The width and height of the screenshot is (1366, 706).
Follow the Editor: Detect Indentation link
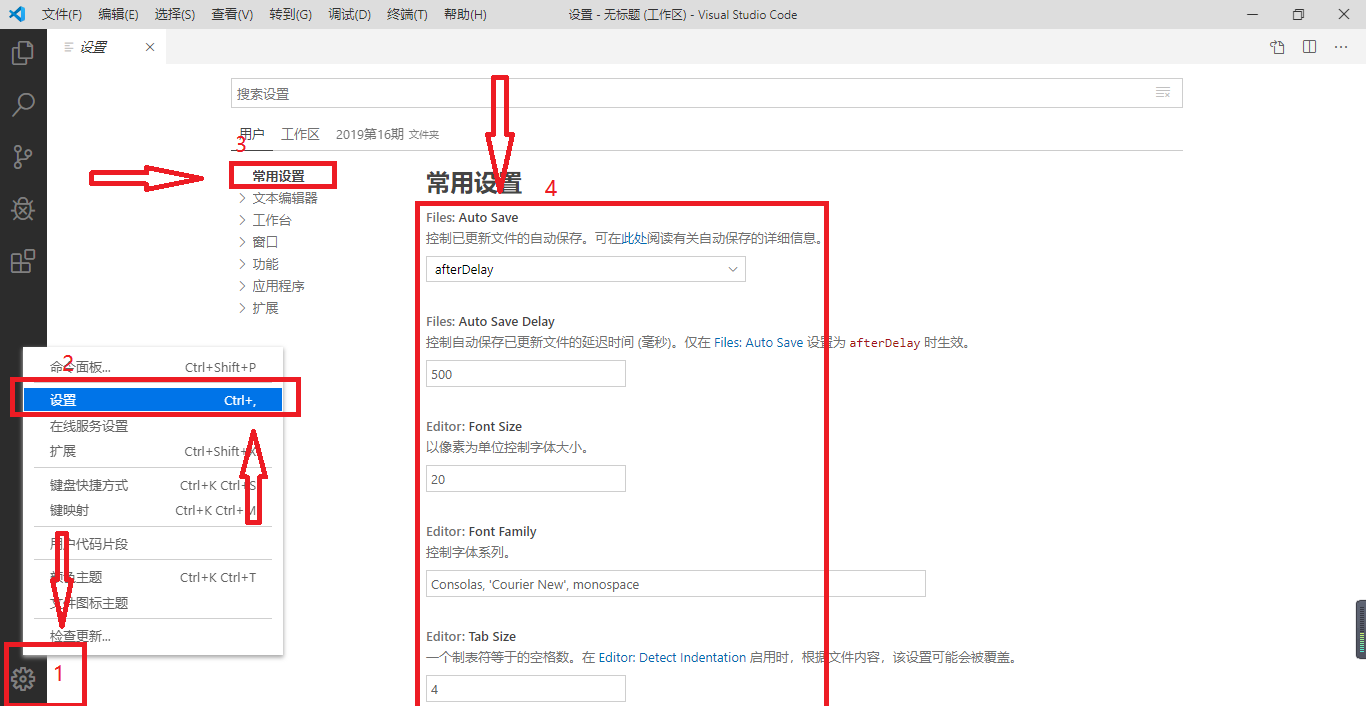pyautogui.click(x=672, y=657)
